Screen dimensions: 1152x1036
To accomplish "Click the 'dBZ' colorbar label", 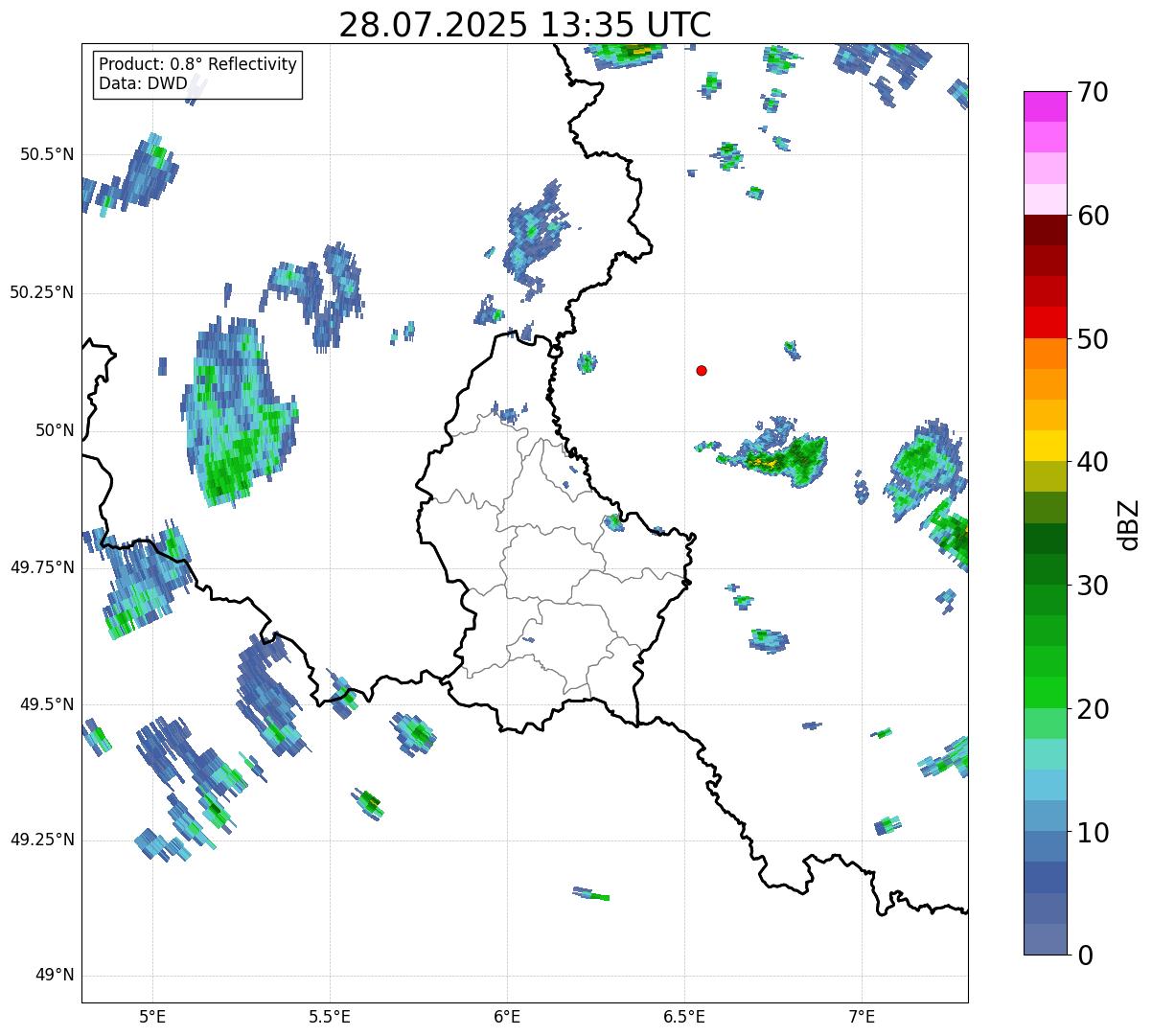I will tap(1129, 523).
